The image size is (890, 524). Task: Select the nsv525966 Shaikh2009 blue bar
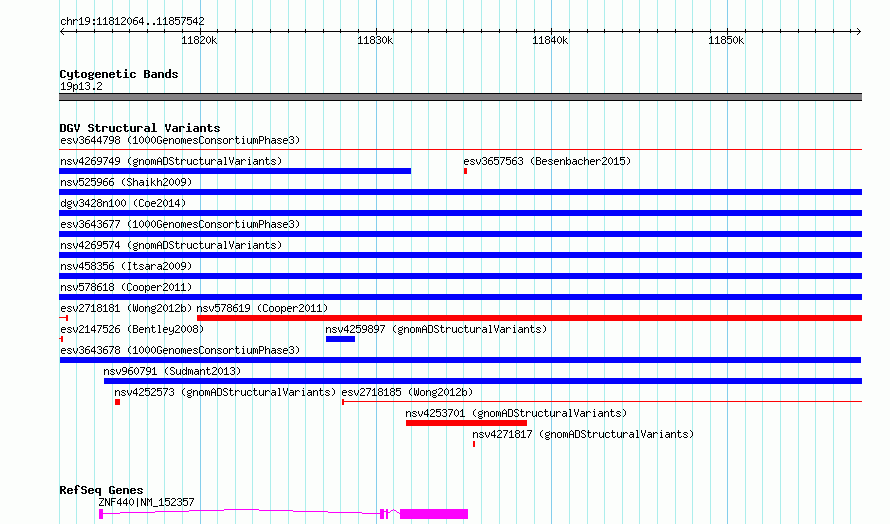point(460,192)
